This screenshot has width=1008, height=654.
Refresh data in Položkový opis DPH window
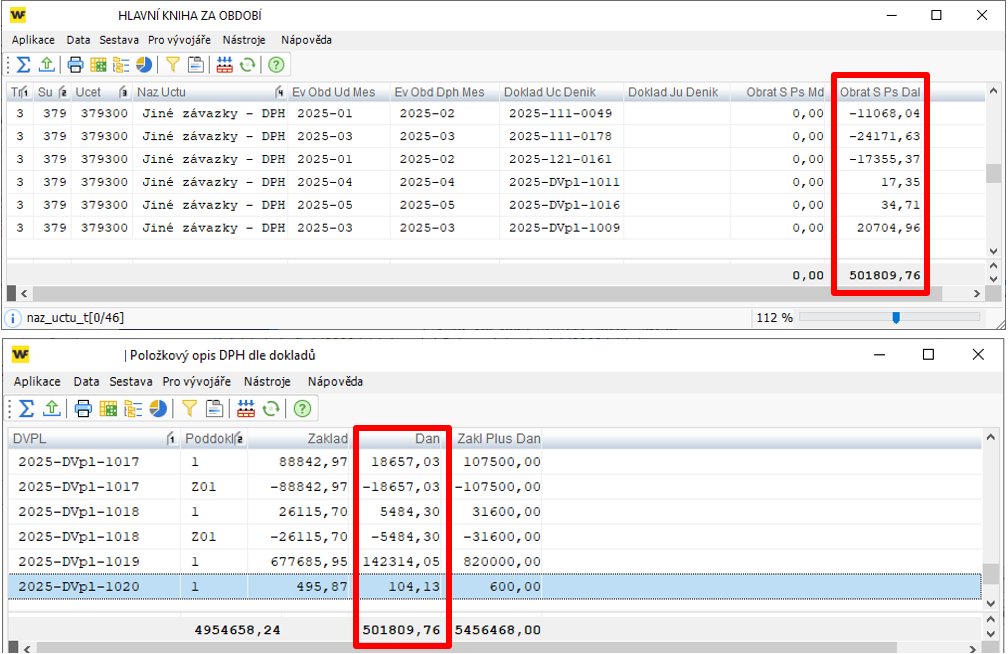tap(269, 408)
